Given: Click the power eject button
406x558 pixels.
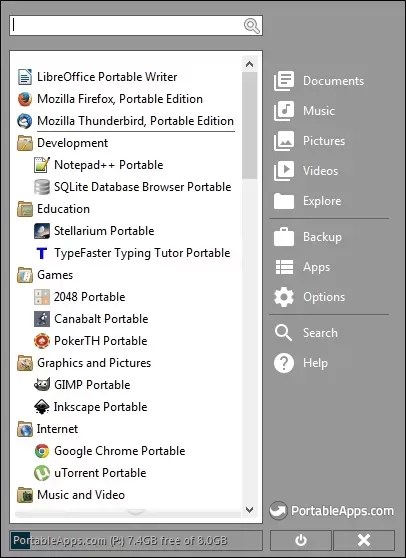Looking at the screenshot, I should pos(301,540).
